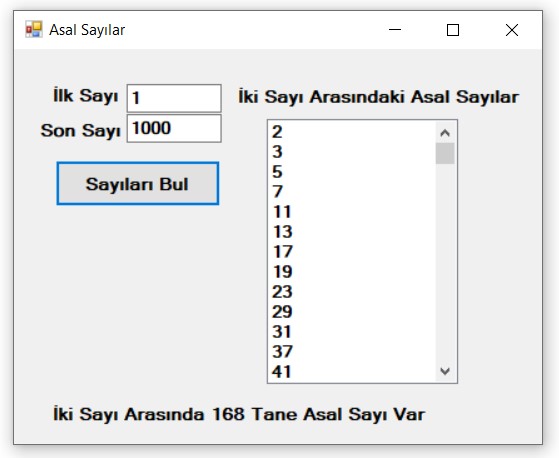Pick 19 from the prime list

pyautogui.click(x=352, y=272)
